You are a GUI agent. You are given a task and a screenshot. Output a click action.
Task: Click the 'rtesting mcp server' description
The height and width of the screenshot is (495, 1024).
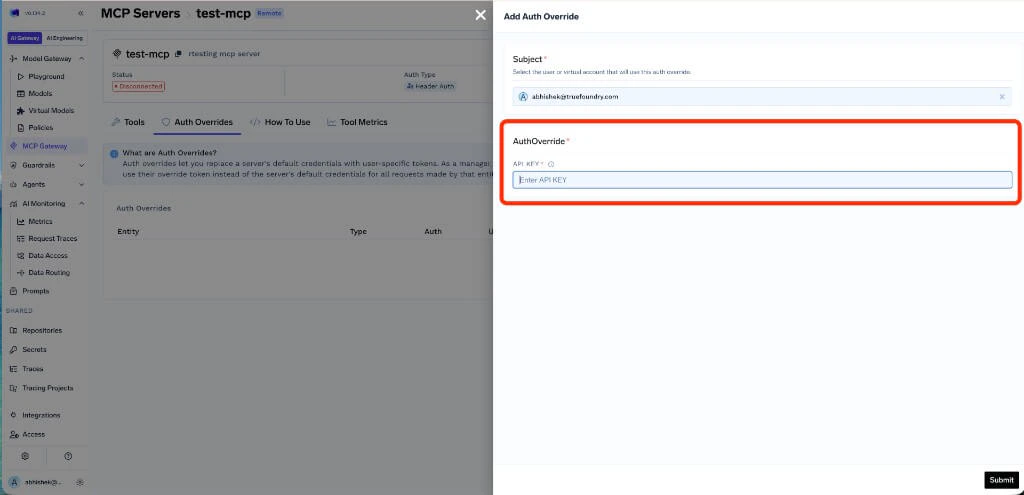click(224, 54)
